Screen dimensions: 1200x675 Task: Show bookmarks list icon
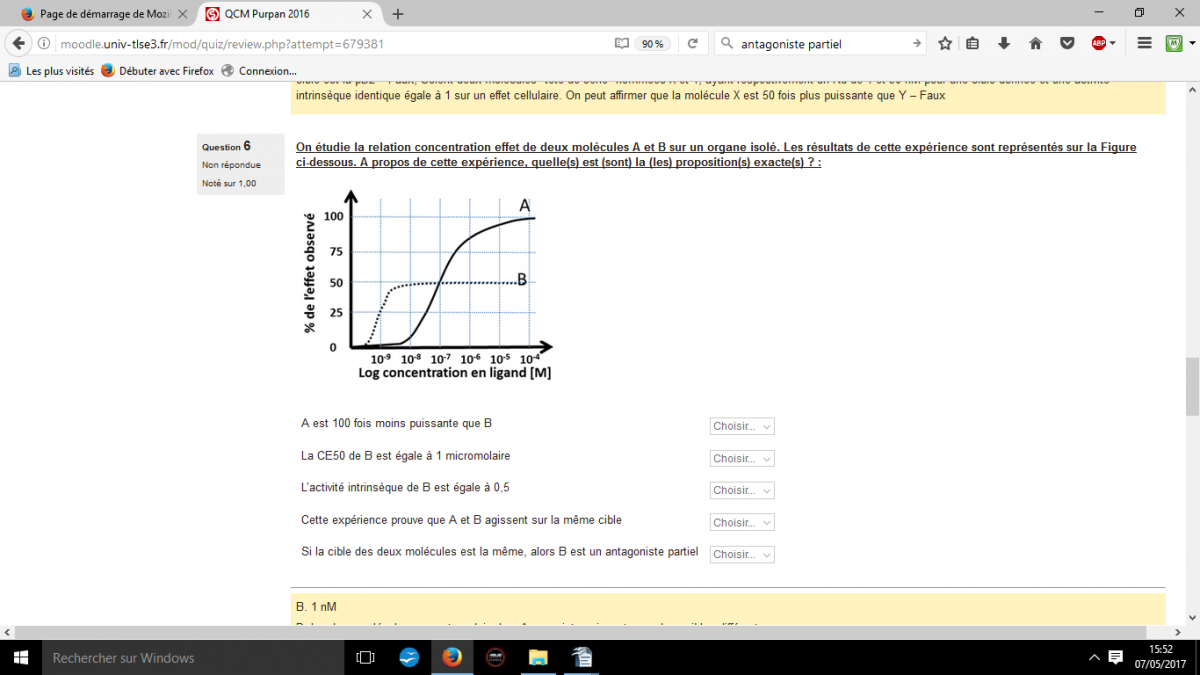973,44
